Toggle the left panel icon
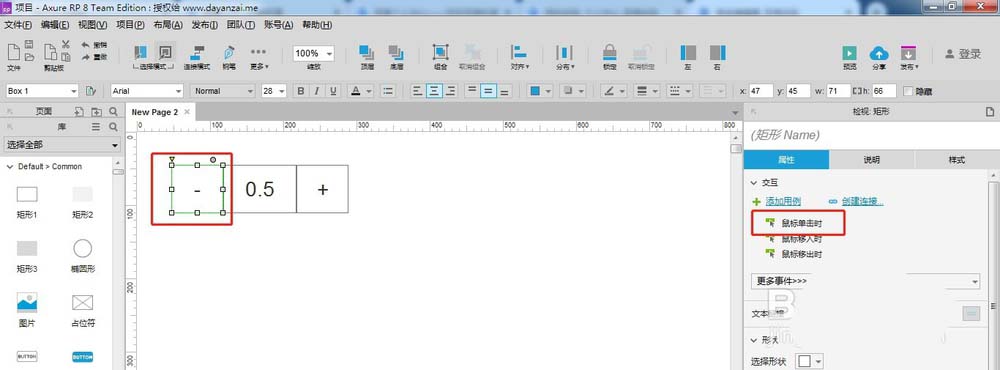This screenshot has width=1000, height=370. point(688,52)
